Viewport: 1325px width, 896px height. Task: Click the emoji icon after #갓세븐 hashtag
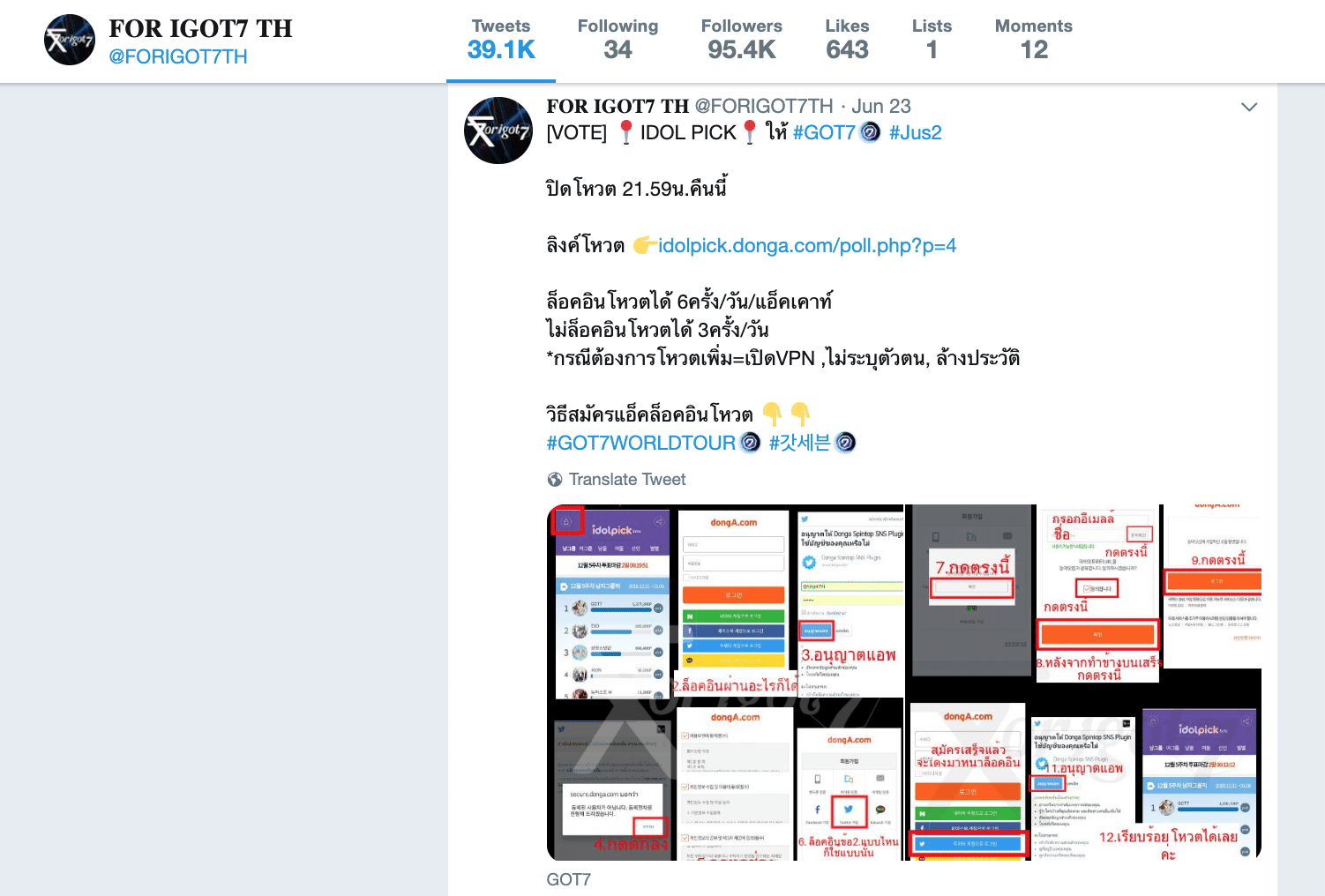845,443
